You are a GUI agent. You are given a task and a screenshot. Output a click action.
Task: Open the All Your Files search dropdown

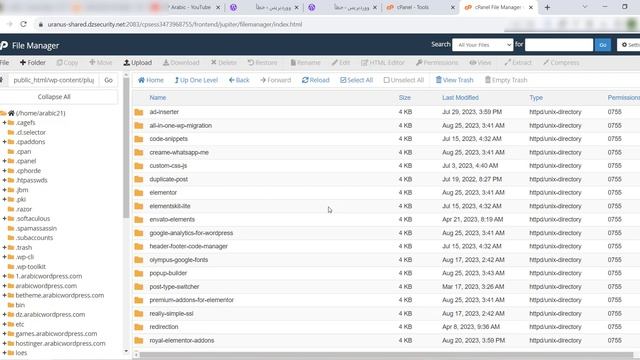[x=482, y=45]
